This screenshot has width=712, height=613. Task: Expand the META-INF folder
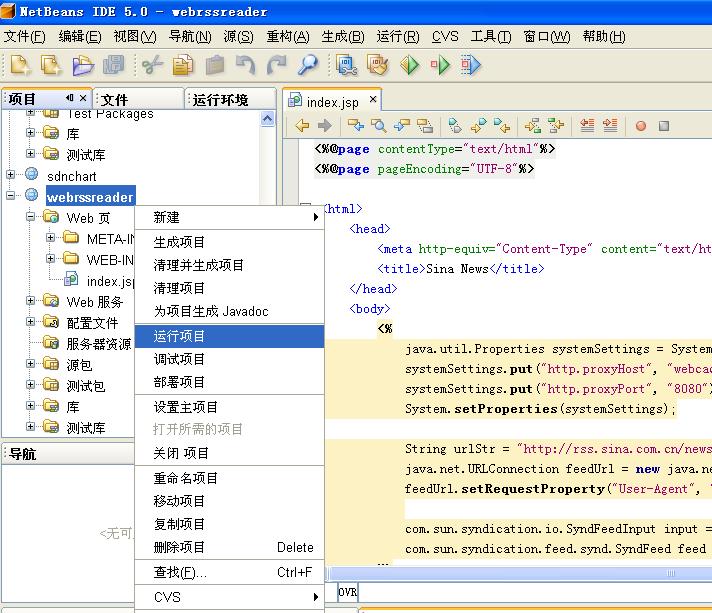(x=50, y=237)
